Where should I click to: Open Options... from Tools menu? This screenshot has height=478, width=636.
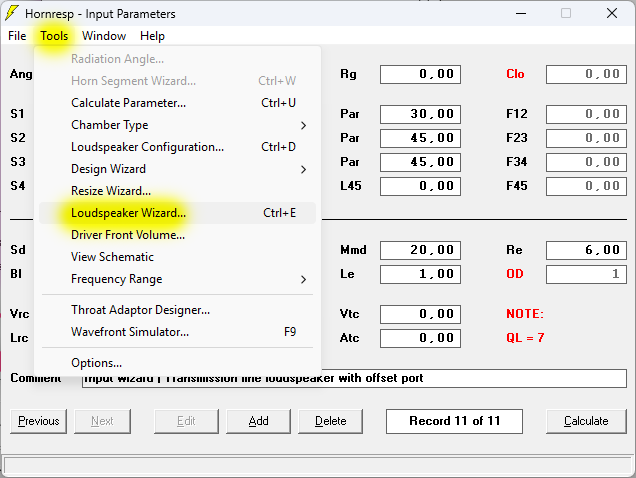[x=177, y=363]
